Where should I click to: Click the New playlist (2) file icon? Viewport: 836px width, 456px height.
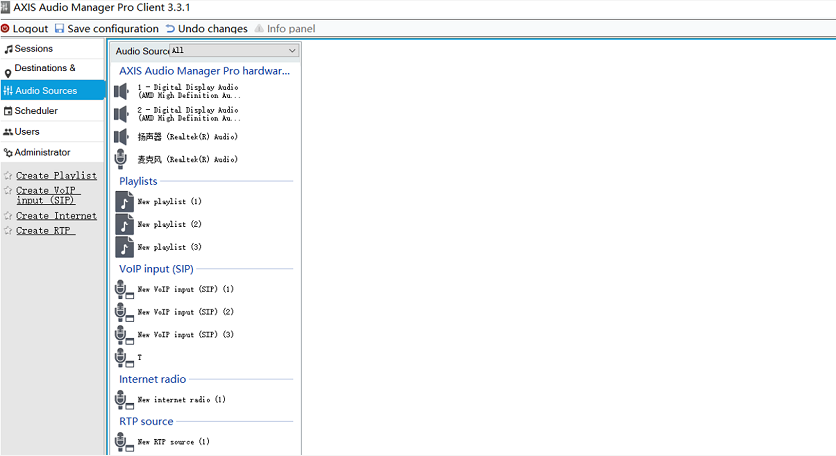[x=124, y=225]
